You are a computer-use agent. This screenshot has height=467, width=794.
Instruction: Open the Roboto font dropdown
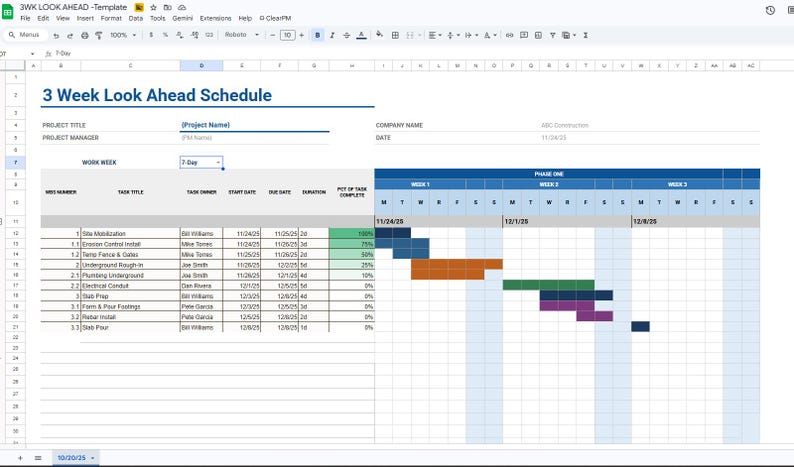(x=242, y=35)
